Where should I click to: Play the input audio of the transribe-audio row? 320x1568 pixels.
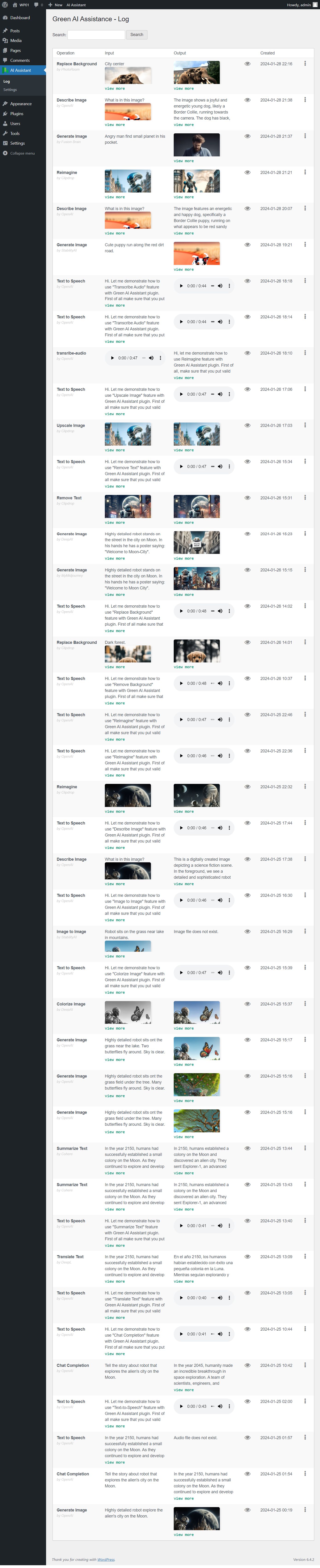tap(113, 358)
